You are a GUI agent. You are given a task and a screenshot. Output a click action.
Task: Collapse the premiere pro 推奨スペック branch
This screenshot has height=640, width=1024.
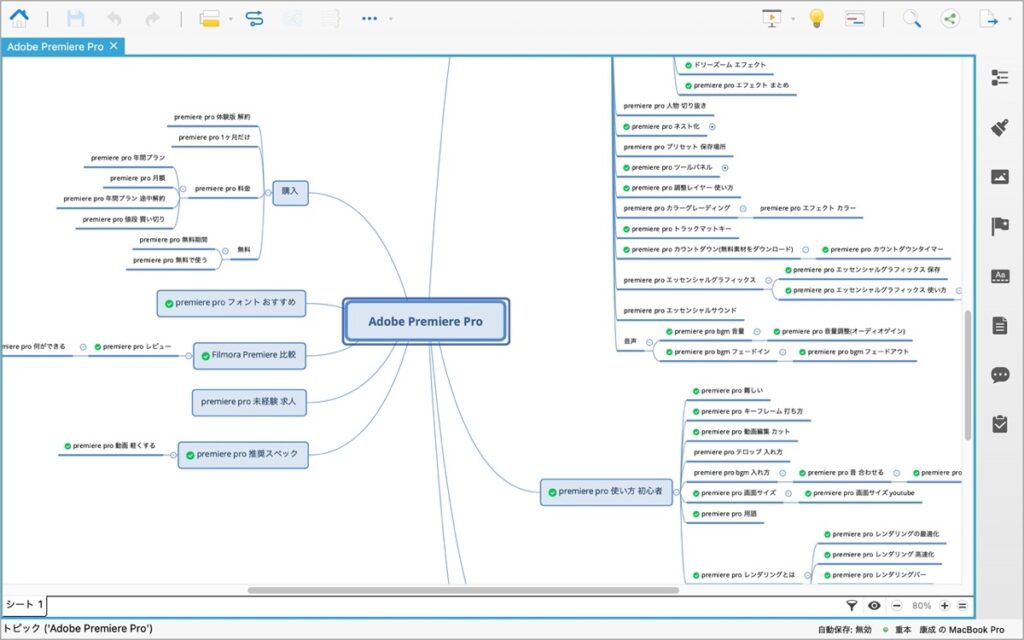[x=173, y=455]
